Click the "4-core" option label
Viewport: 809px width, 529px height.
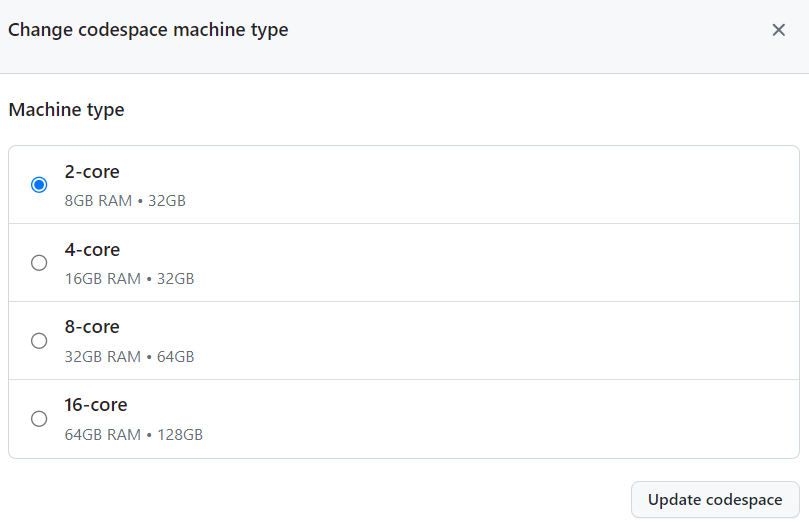point(92,250)
